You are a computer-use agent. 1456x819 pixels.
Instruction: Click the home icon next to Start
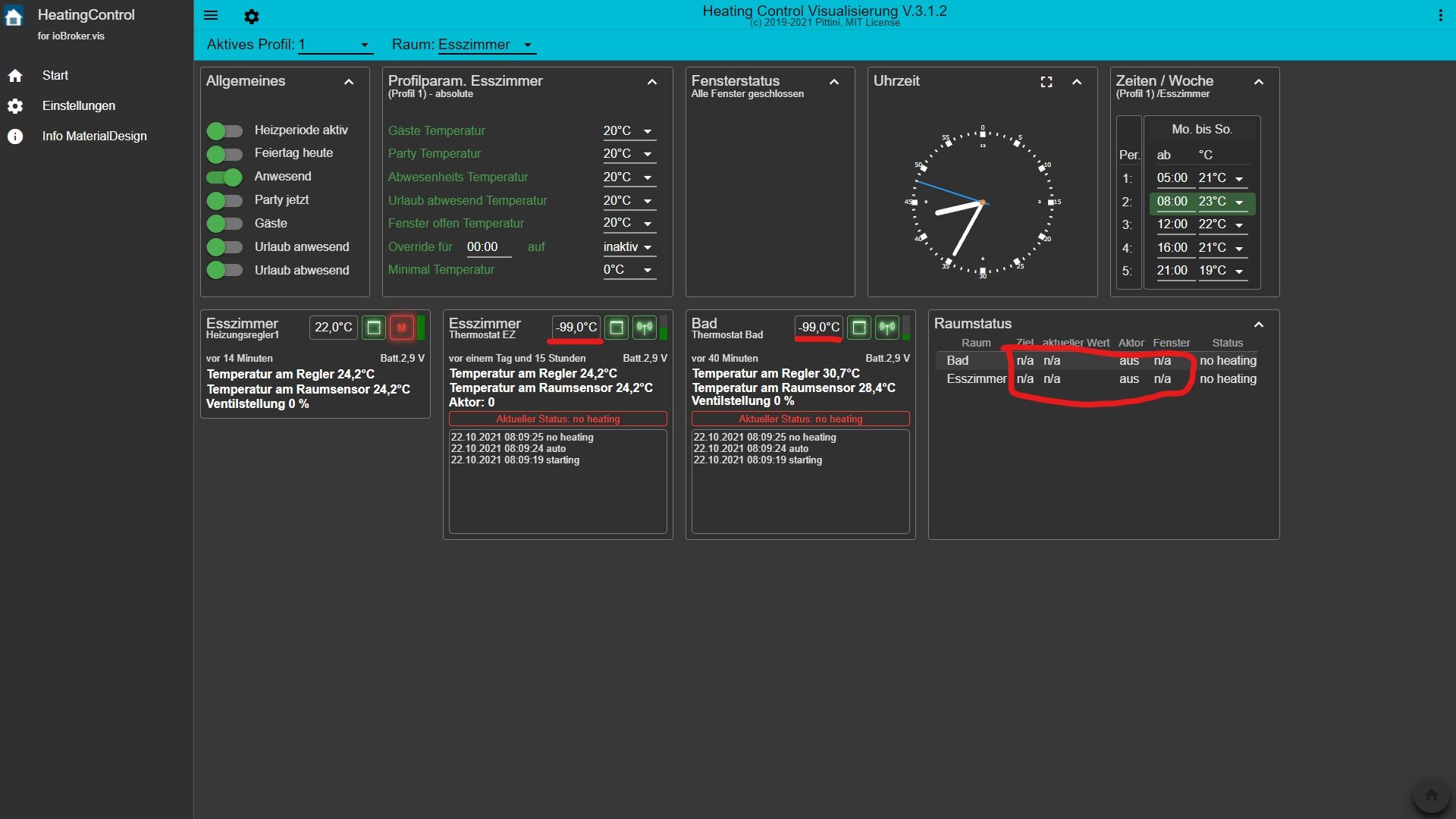click(x=15, y=76)
